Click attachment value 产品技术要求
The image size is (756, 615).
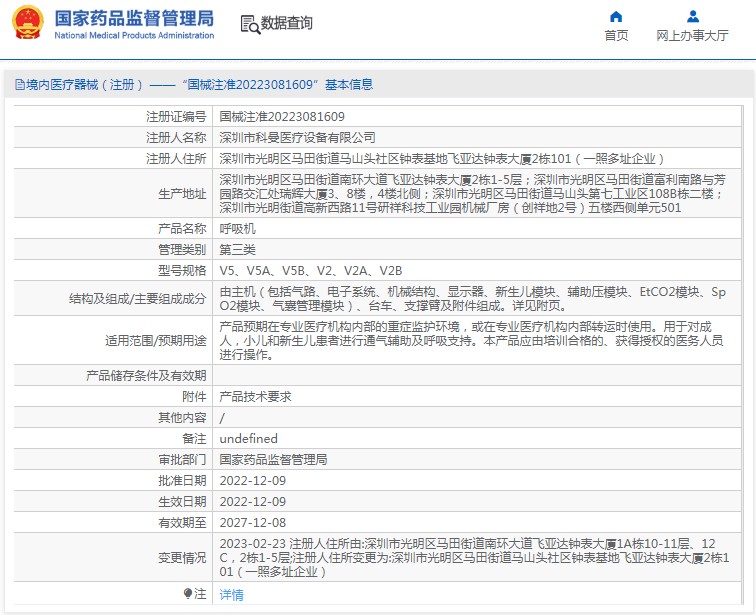click(254, 397)
